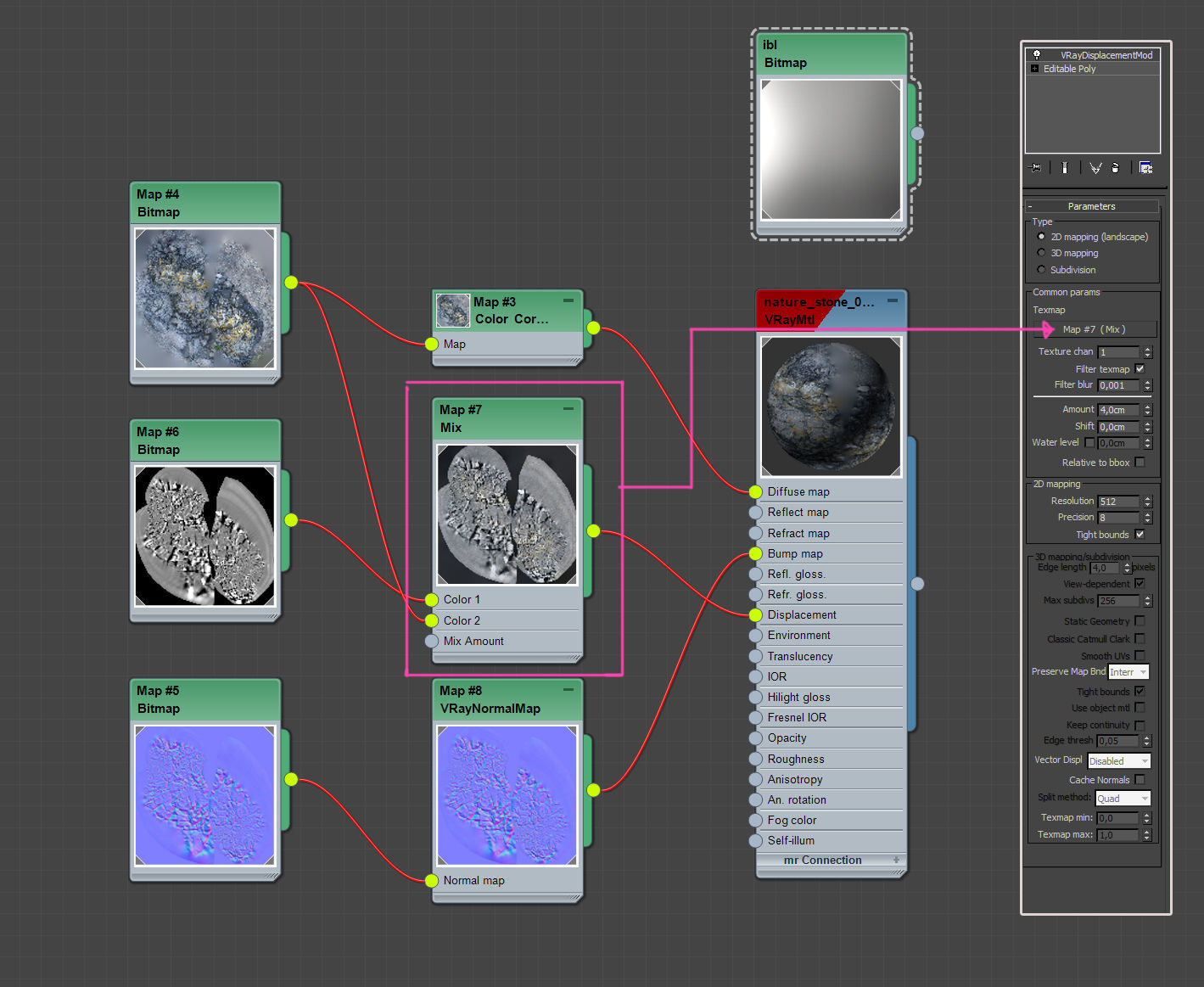Click Environment input socket
The width and height of the screenshot is (1204, 987).
tap(756, 635)
